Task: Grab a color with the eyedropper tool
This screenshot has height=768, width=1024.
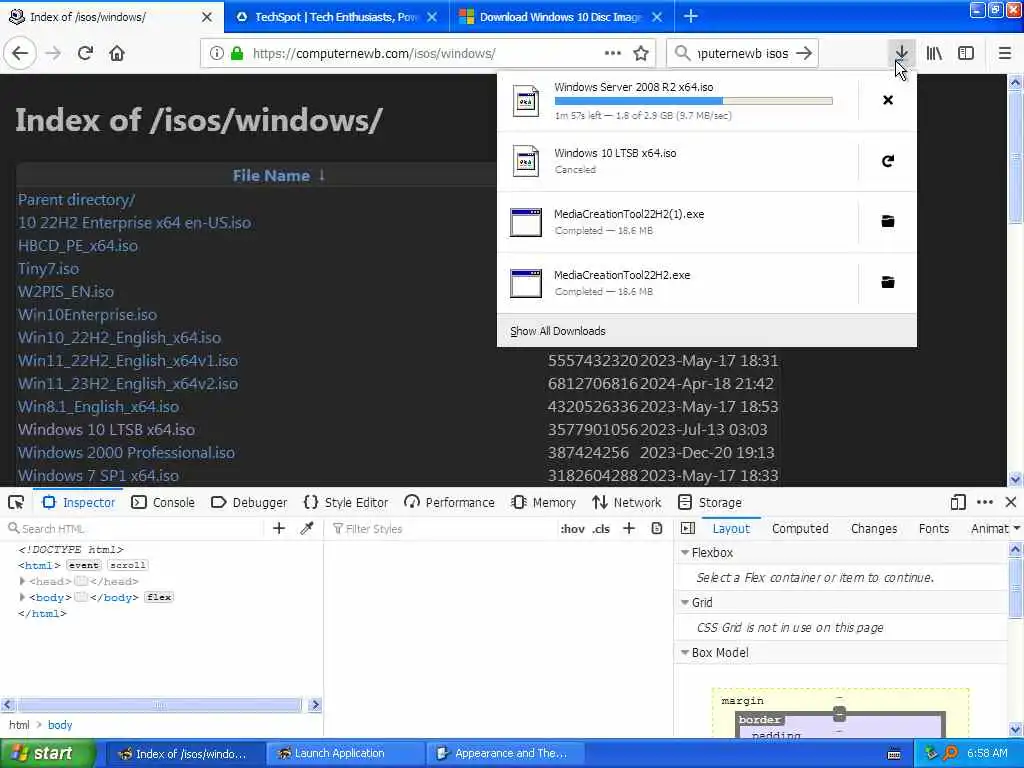Action: [x=307, y=528]
